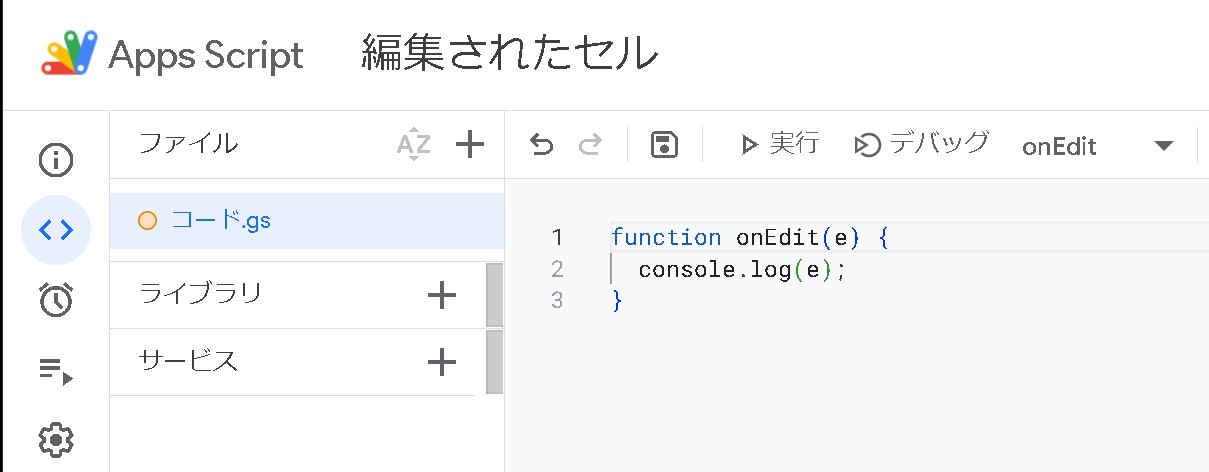Run the script with 実行 button
1209x472 pixels.
point(779,144)
